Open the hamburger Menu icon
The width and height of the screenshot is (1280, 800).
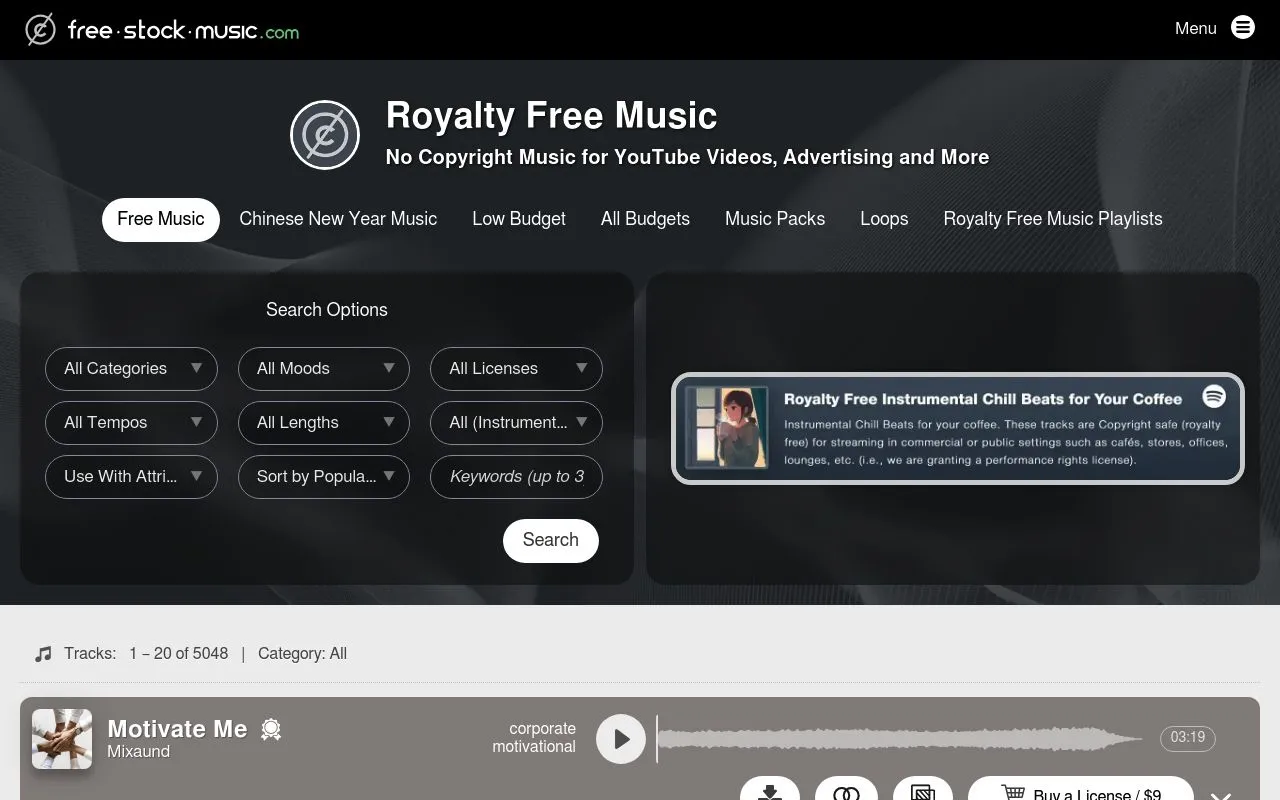(x=1243, y=27)
